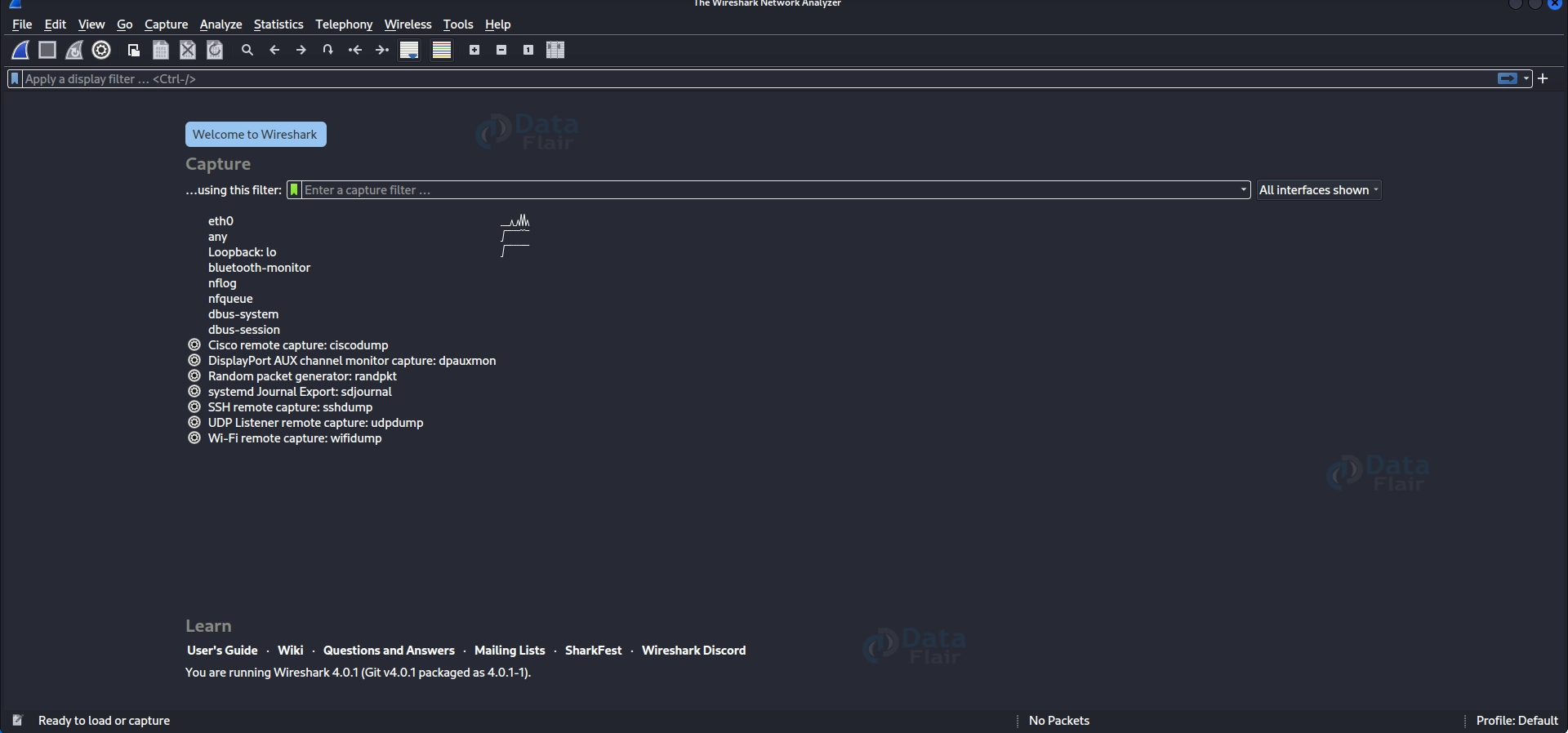This screenshot has width=1568, height=733.
Task: Click the Find a packet magnifier icon
Action: click(247, 51)
